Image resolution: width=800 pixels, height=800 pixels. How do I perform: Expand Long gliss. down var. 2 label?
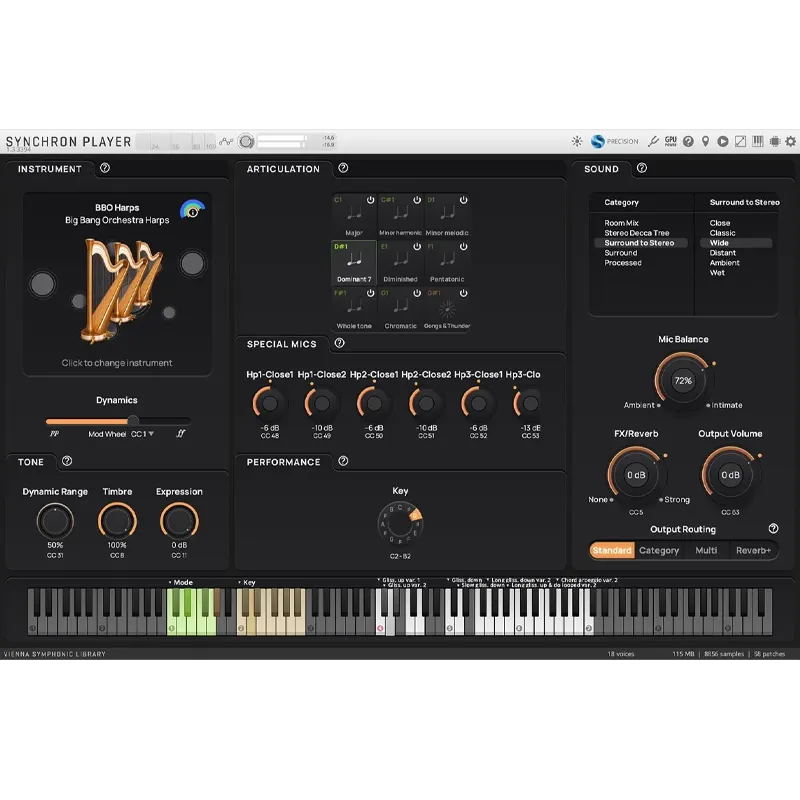coord(519,580)
